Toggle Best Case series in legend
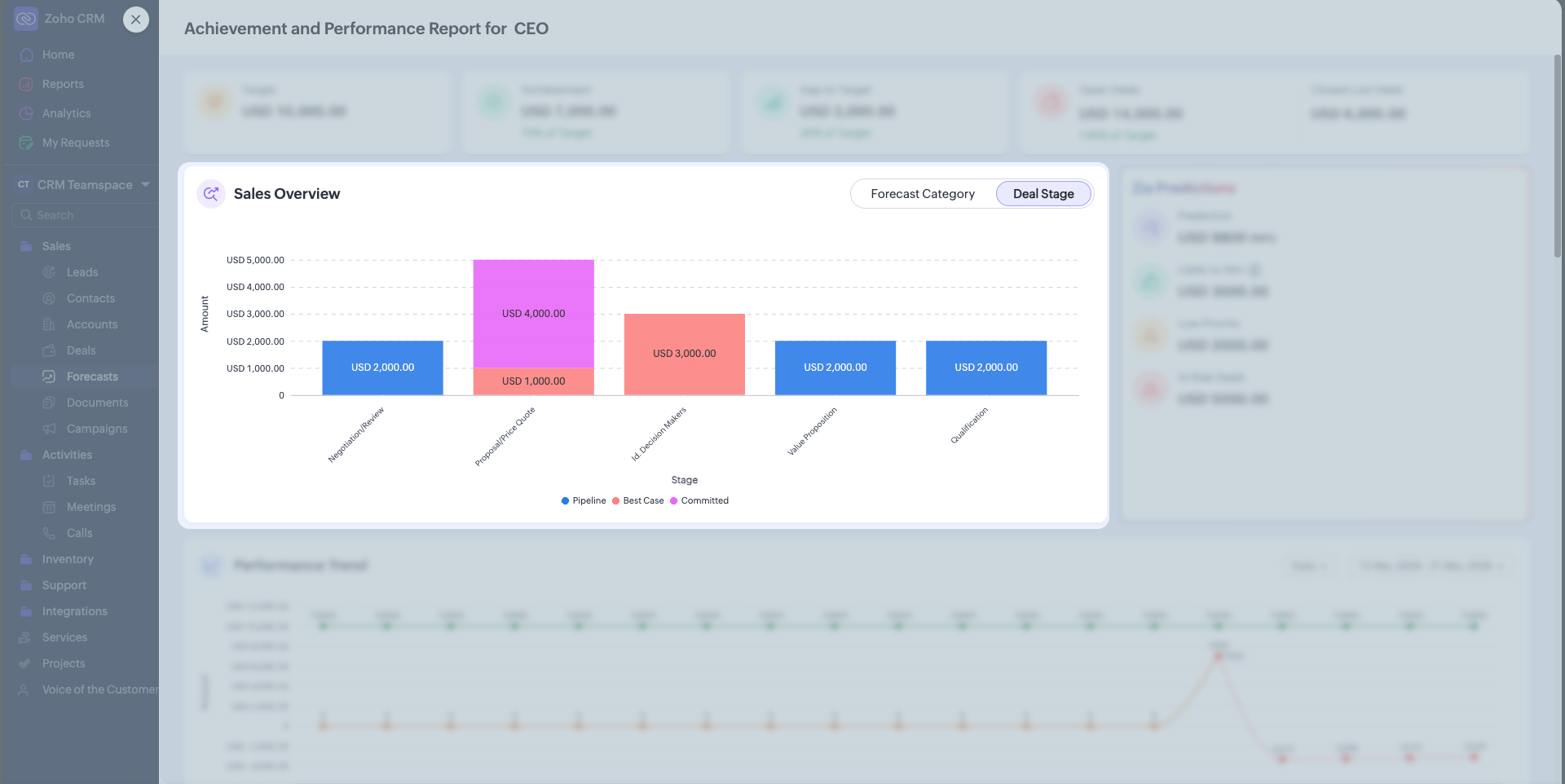 tap(638, 500)
